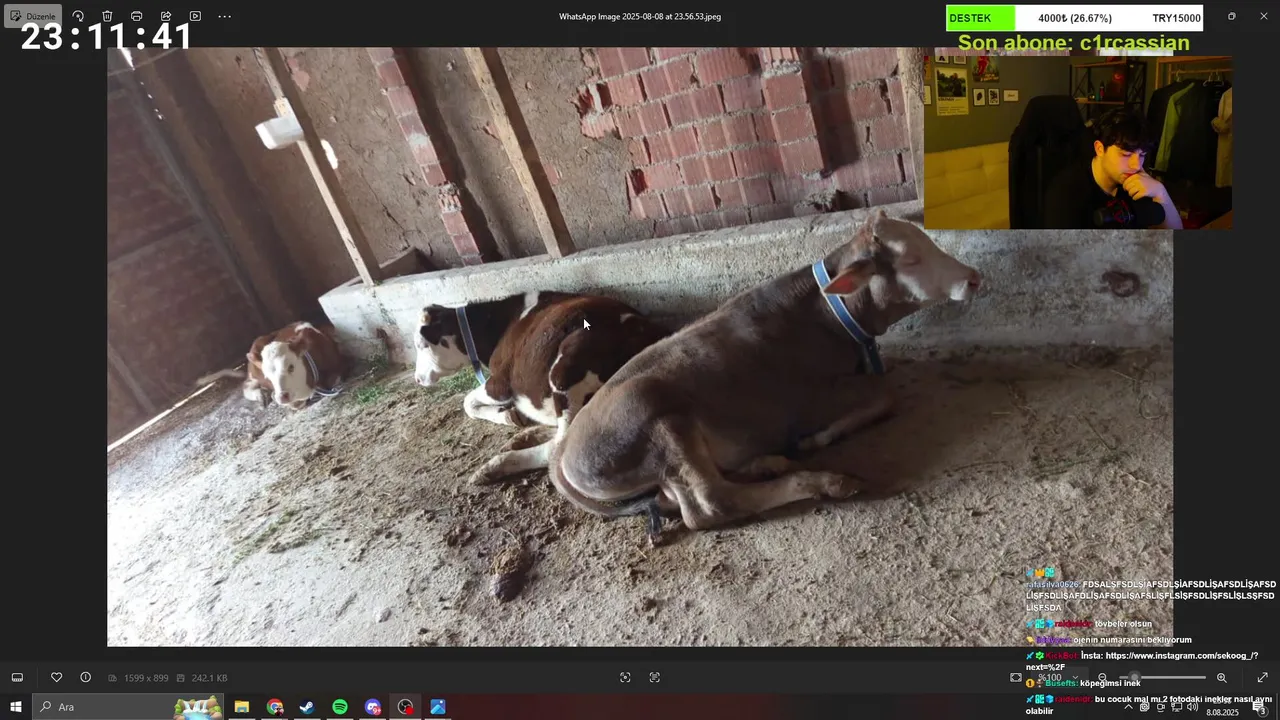Click the 8.08.2025 taskbar date
This screenshot has width=1280, height=720.
1222,713
